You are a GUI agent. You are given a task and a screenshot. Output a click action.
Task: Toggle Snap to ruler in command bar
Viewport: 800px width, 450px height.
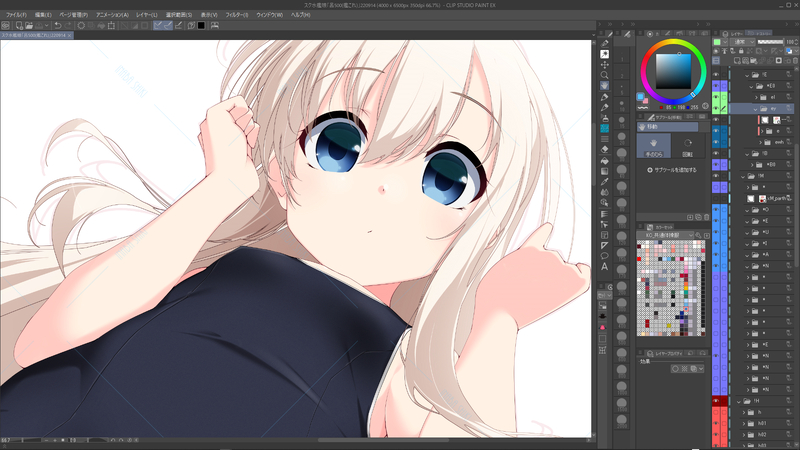tap(158, 25)
